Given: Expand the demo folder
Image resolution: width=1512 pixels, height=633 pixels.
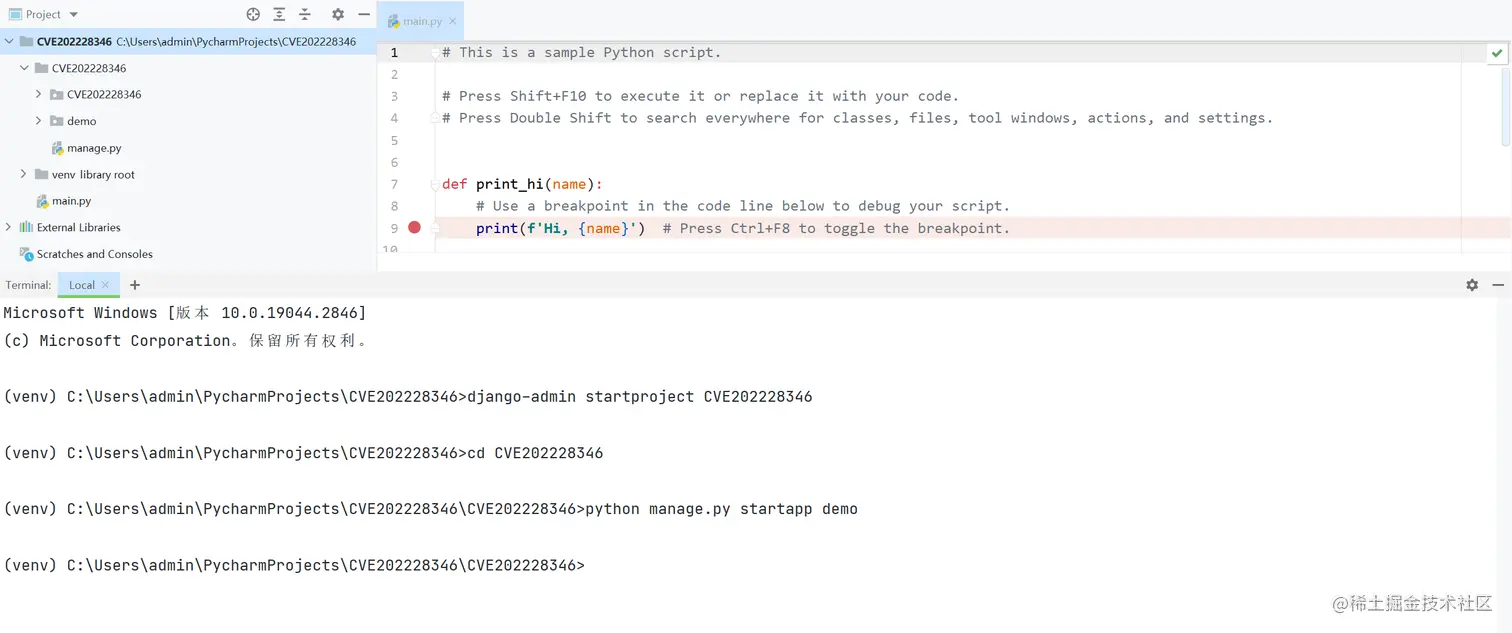Looking at the screenshot, I should [x=39, y=121].
